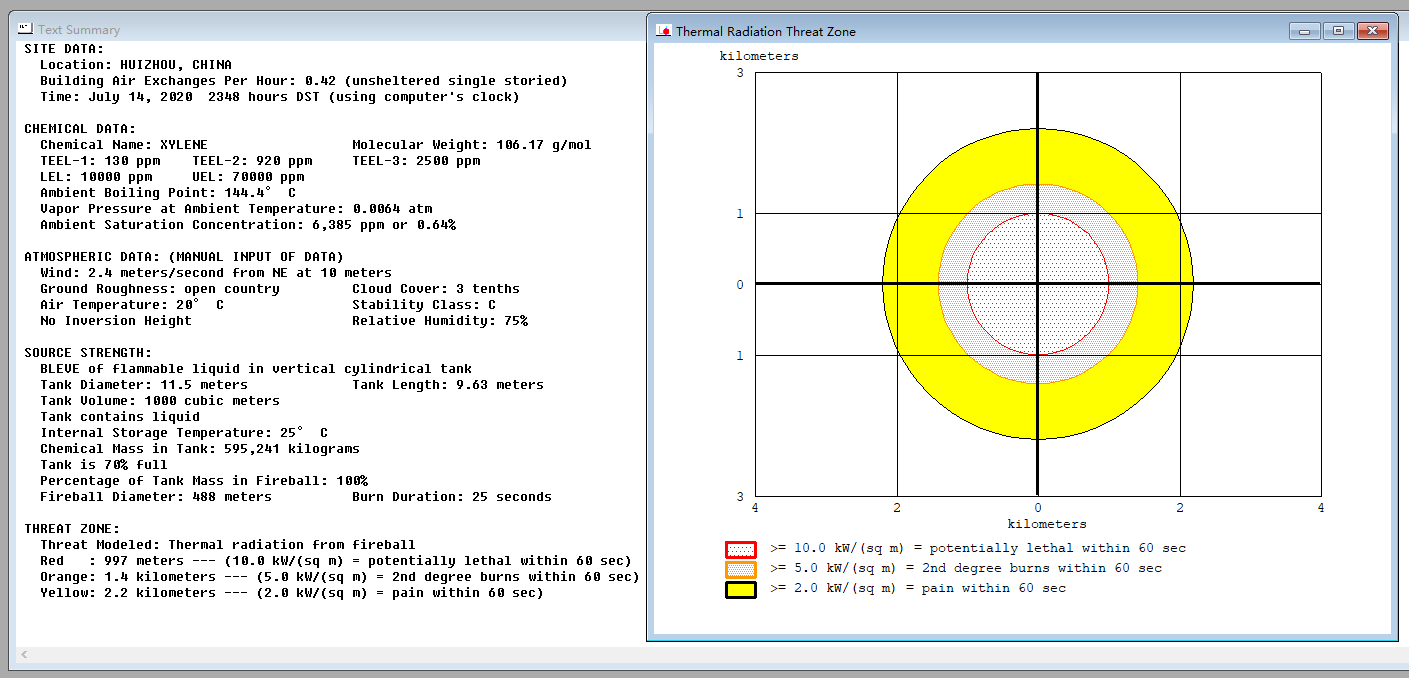Viewport: 1409px width, 678px height.
Task: Click 'TEEL-1: 130 ppm' value
Action: (100, 160)
